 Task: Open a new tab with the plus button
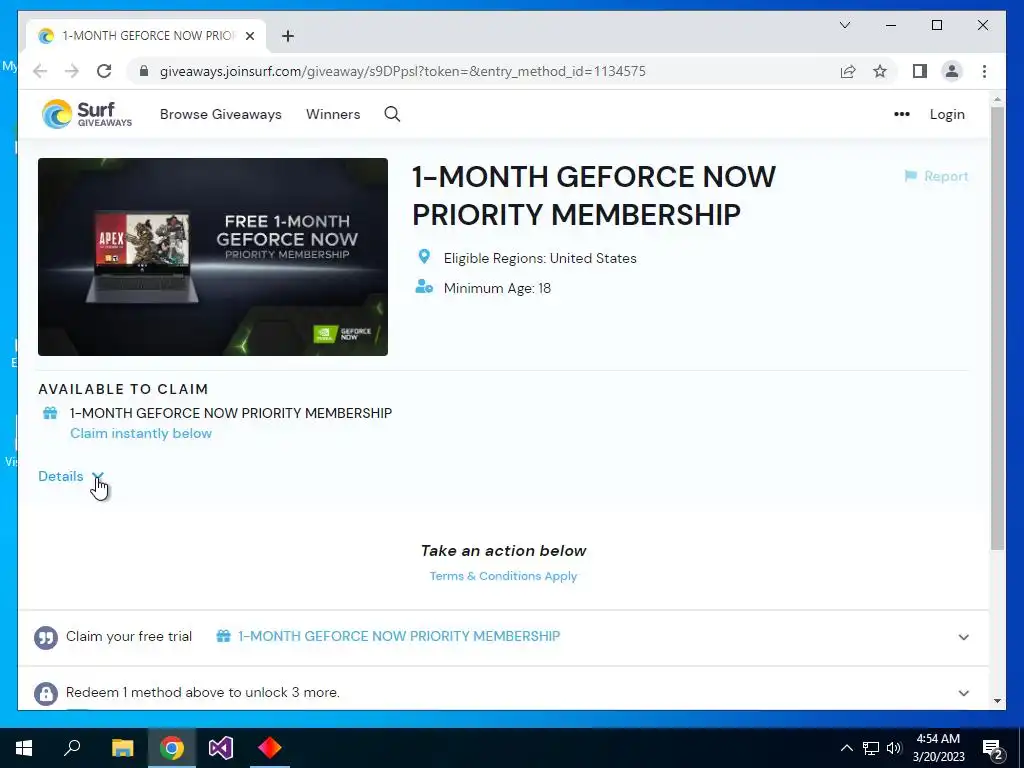(x=287, y=36)
